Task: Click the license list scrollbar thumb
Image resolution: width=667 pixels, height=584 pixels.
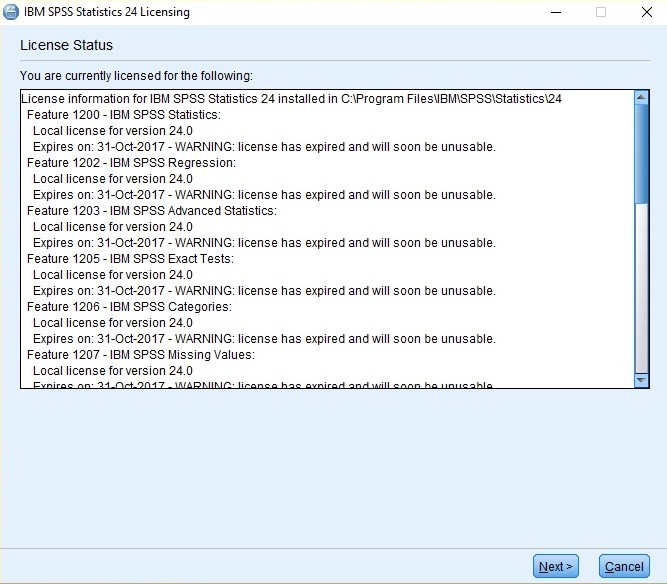Action: point(641,154)
